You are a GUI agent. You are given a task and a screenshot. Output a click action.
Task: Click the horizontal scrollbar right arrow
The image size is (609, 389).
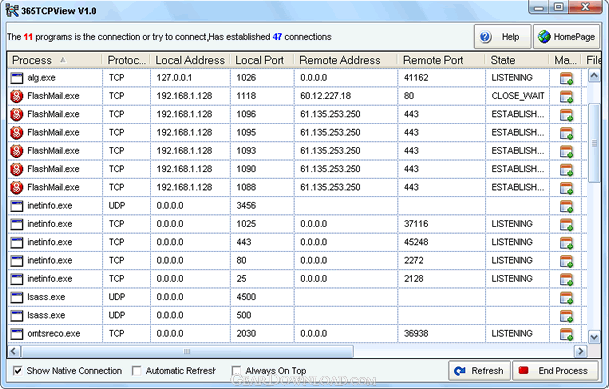580,351
